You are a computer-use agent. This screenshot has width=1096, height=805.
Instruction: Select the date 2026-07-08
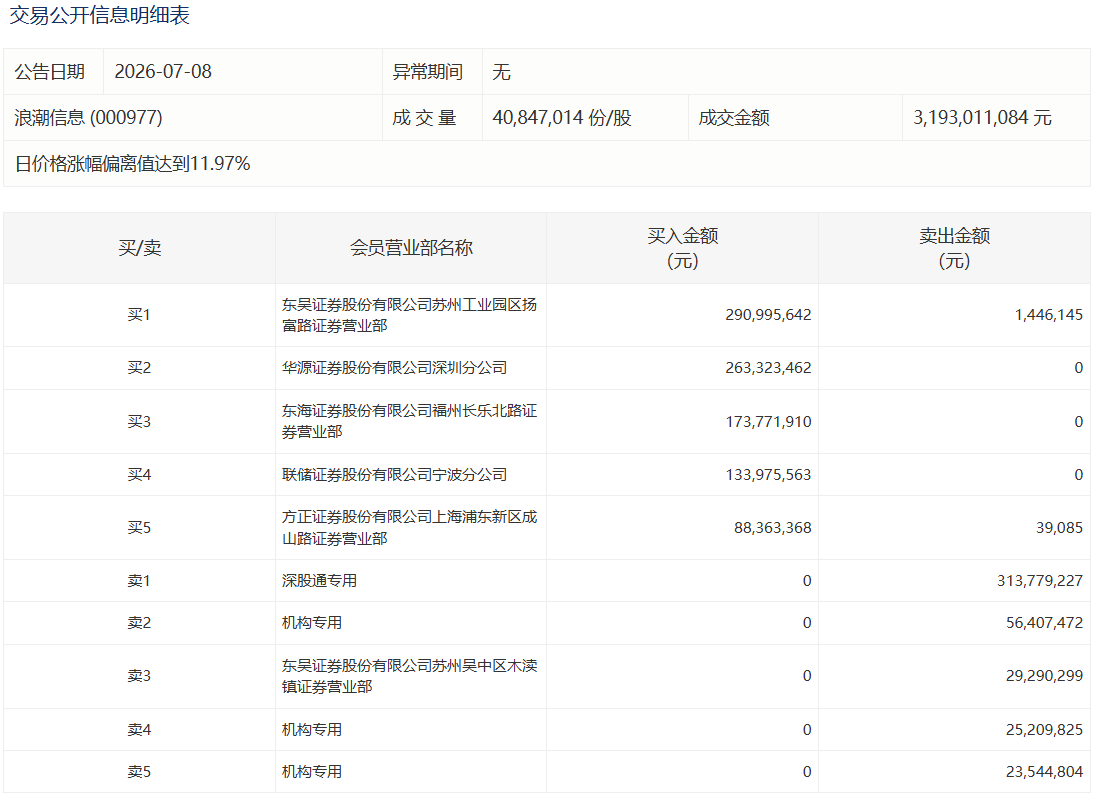[x=163, y=71]
